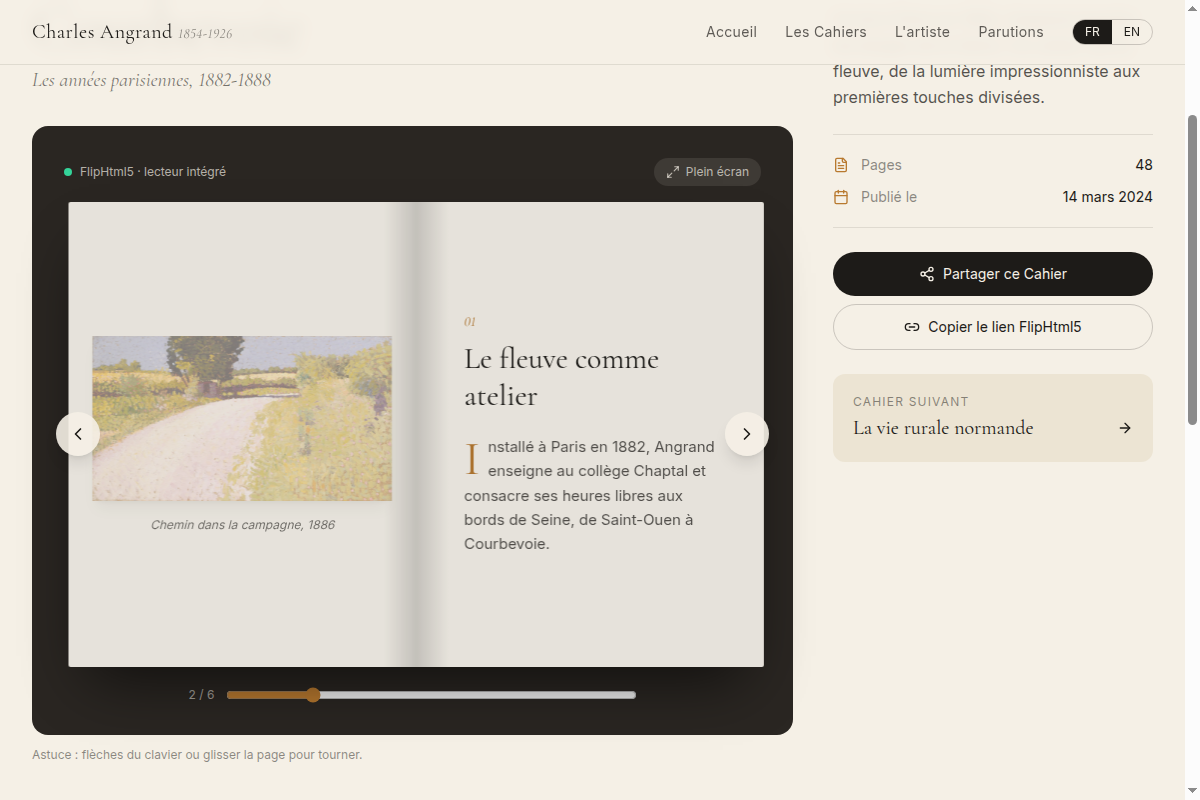The width and height of the screenshot is (1200, 800).
Task: Click the Astuce keyboard hint text
Action: coord(197,755)
